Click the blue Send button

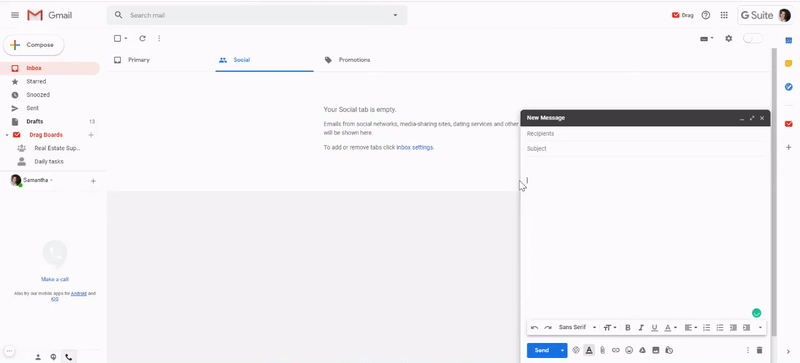coord(542,350)
